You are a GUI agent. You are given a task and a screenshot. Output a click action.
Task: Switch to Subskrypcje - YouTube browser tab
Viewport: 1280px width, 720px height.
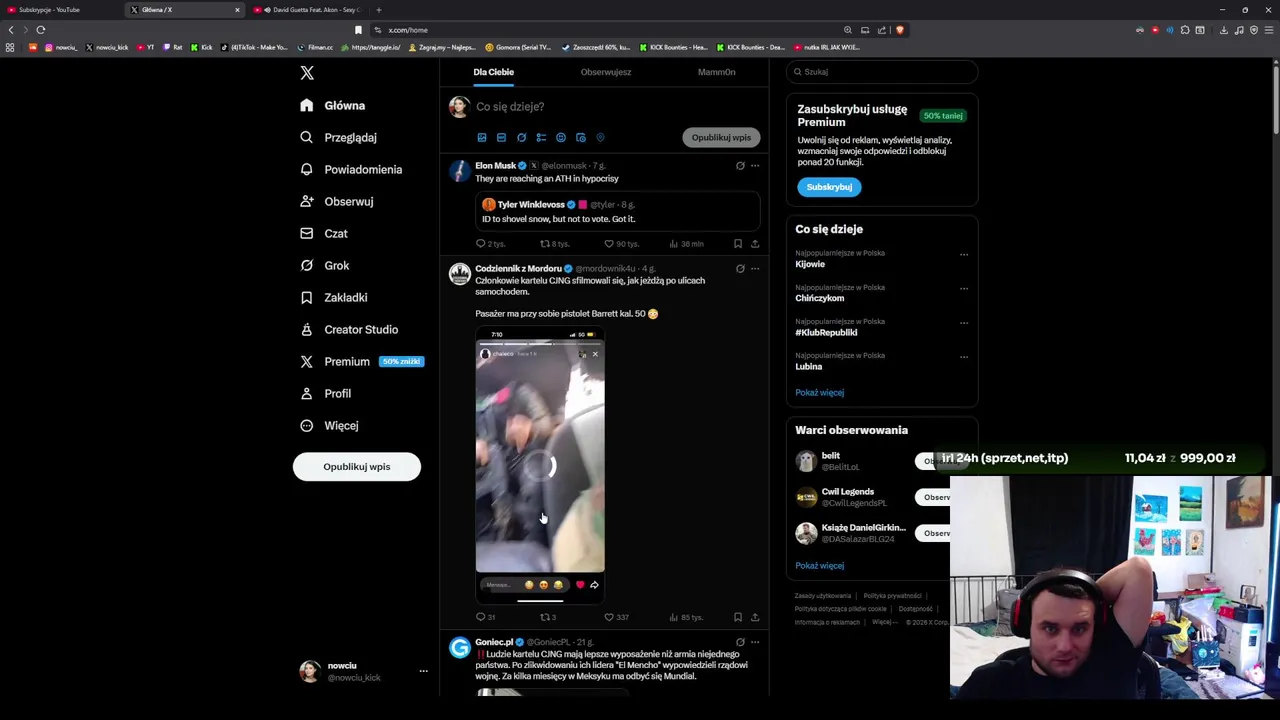(x=60, y=10)
